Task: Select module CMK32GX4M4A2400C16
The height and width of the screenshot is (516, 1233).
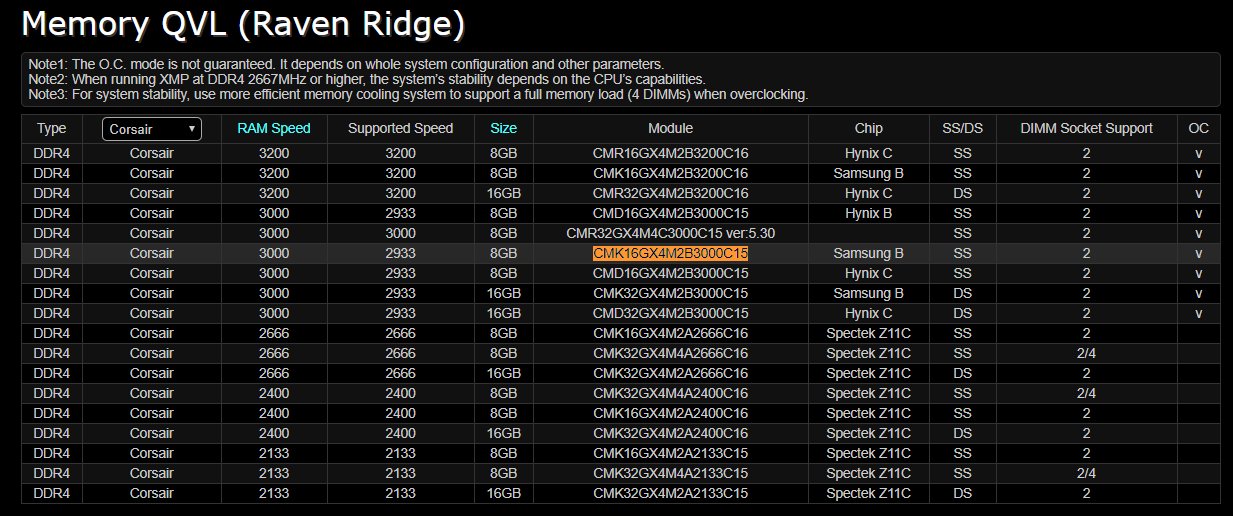Action: (x=670, y=394)
